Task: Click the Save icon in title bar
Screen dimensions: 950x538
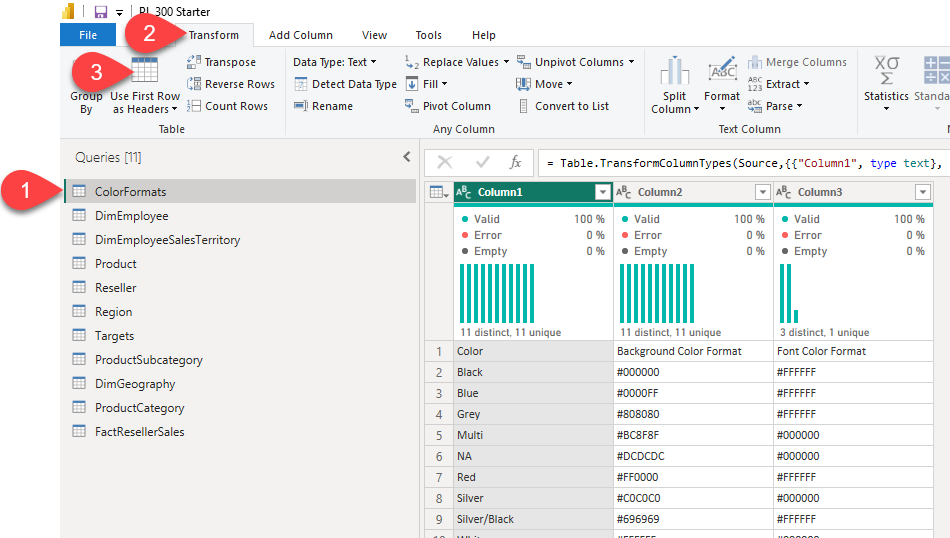Action: click(x=100, y=11)
